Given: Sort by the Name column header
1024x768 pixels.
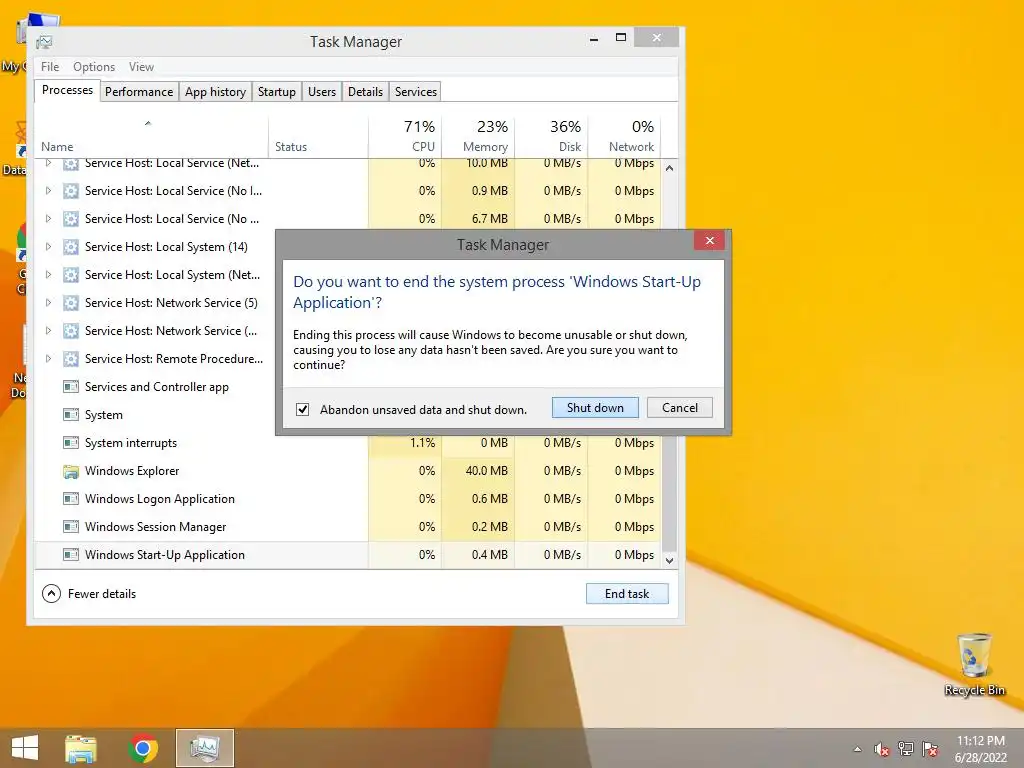Looking at the screenshot, I should [x=152, y=137].
